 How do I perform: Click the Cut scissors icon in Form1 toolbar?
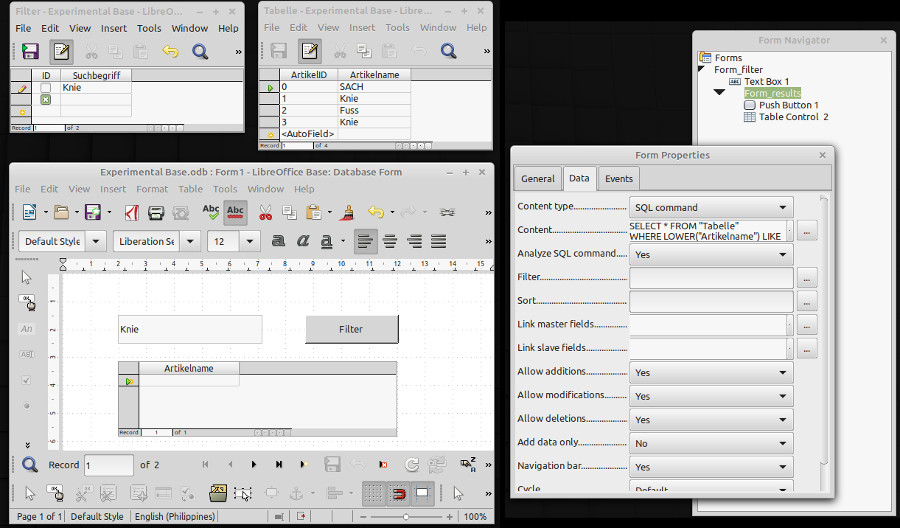click(x=265, y=212)
